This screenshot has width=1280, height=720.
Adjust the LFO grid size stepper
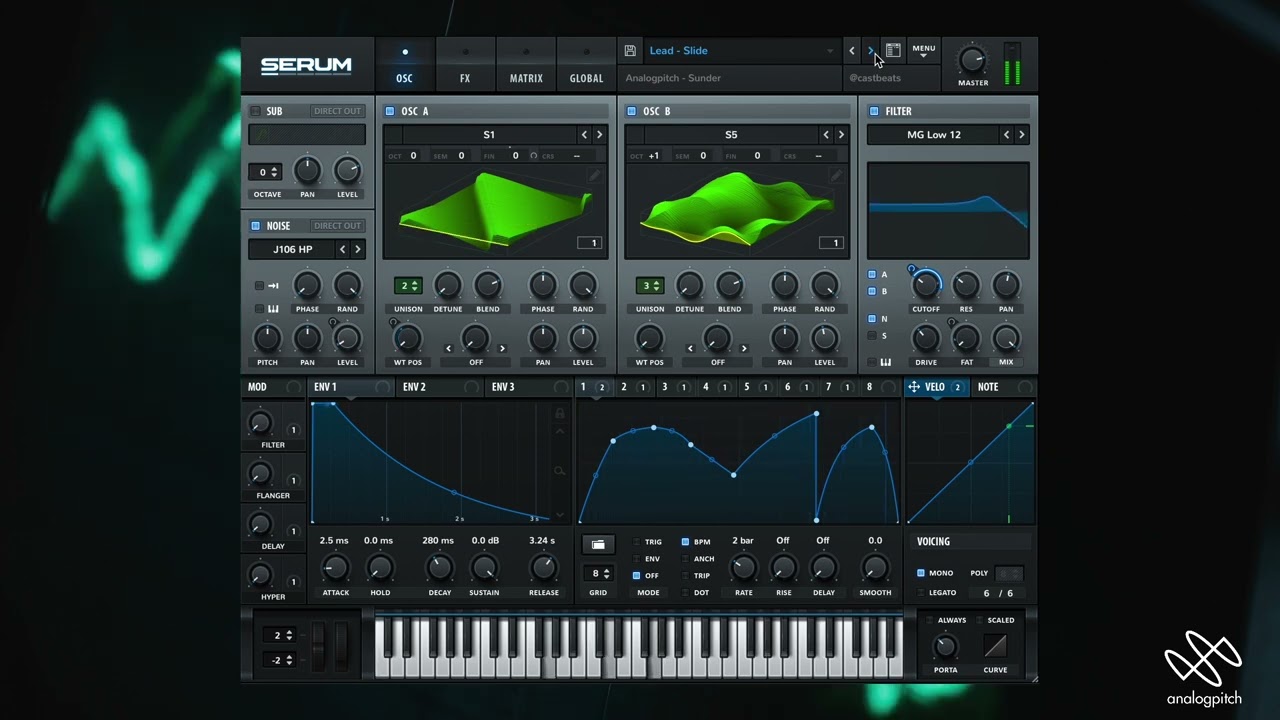598,574
